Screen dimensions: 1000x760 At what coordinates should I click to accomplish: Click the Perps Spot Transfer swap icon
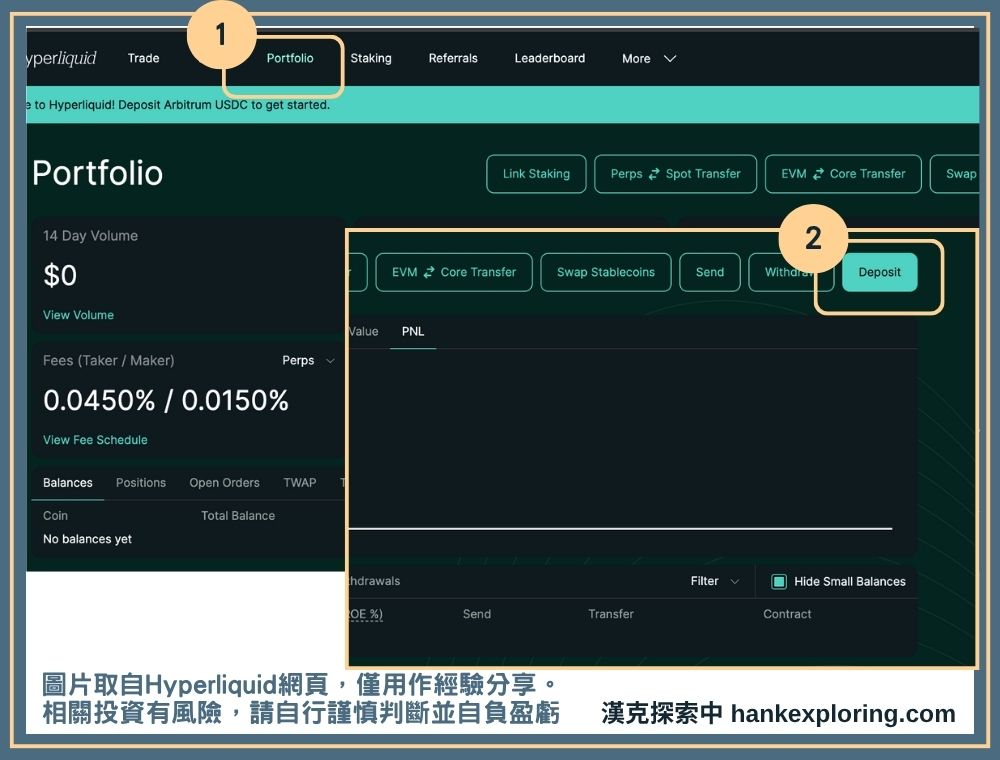(654, 173)
